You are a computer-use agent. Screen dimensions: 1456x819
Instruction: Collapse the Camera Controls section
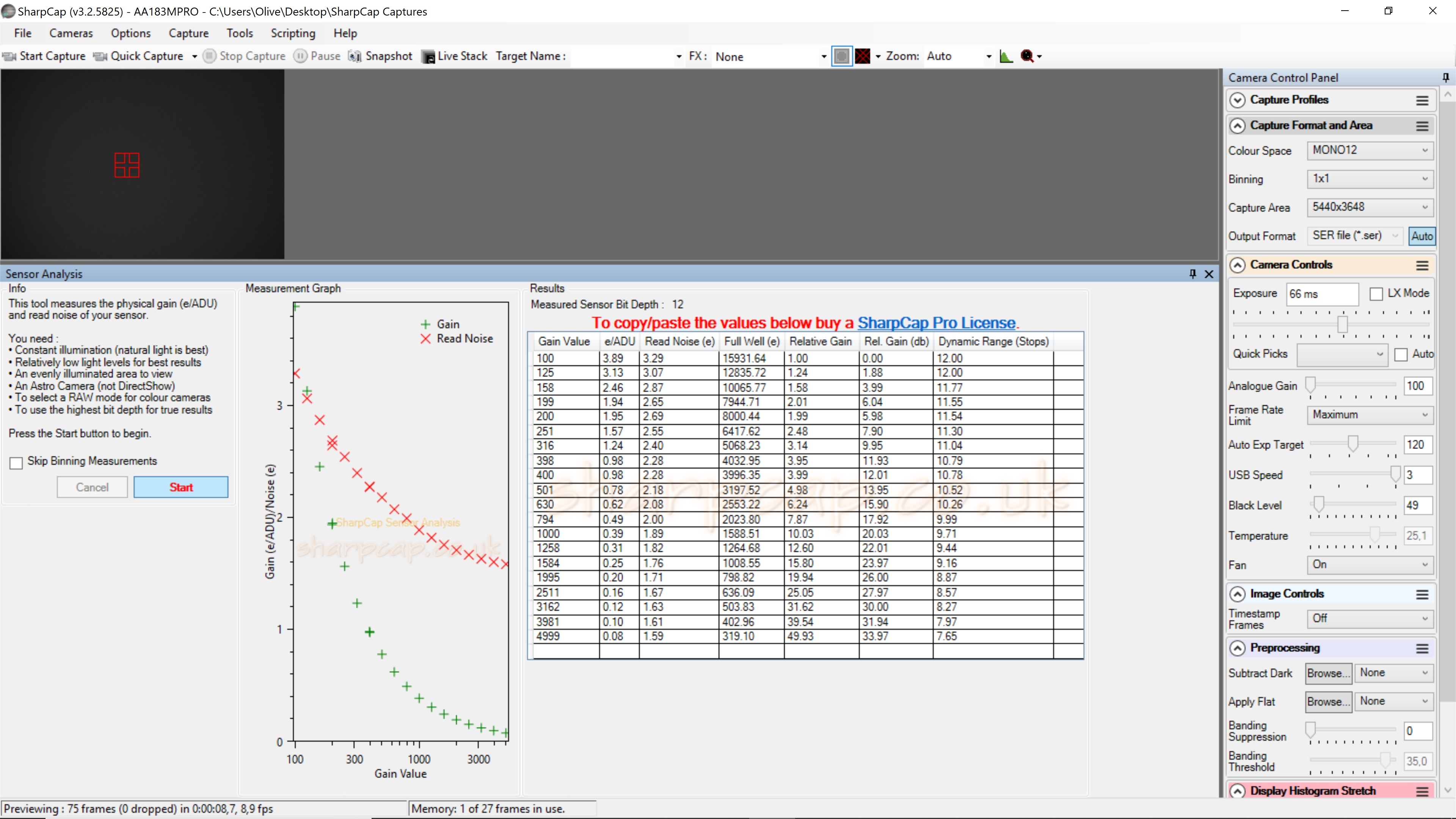click(x=1237, y=265)
